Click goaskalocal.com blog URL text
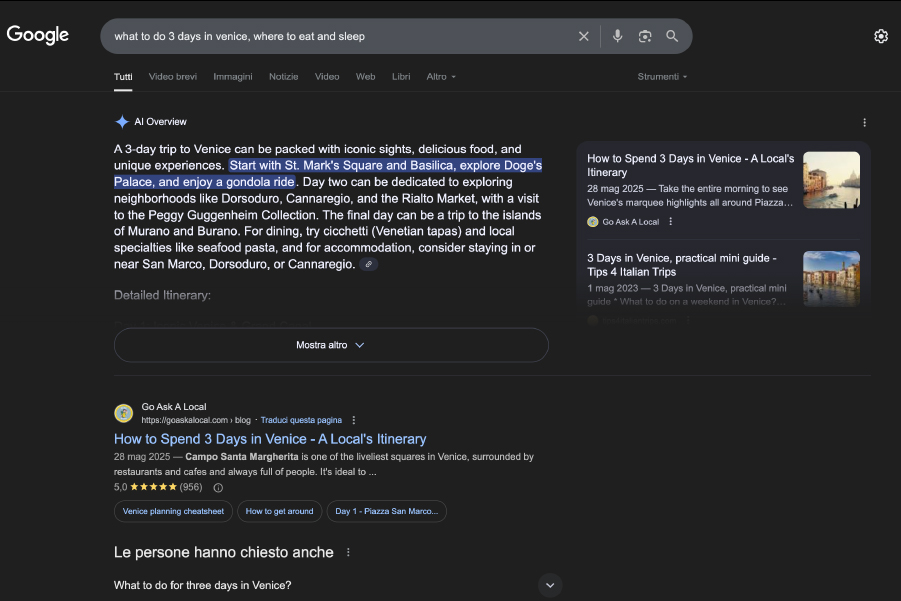 tap(196, 420)
